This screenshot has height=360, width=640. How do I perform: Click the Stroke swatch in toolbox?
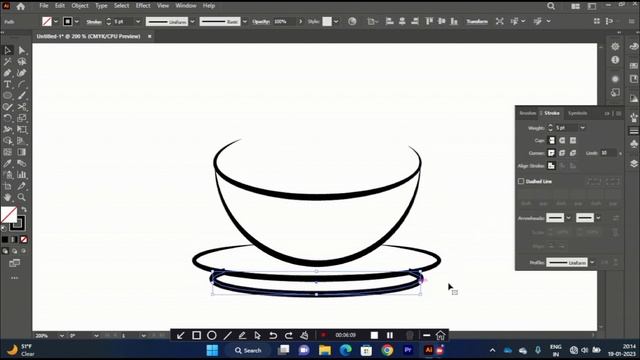click(18, 224)
